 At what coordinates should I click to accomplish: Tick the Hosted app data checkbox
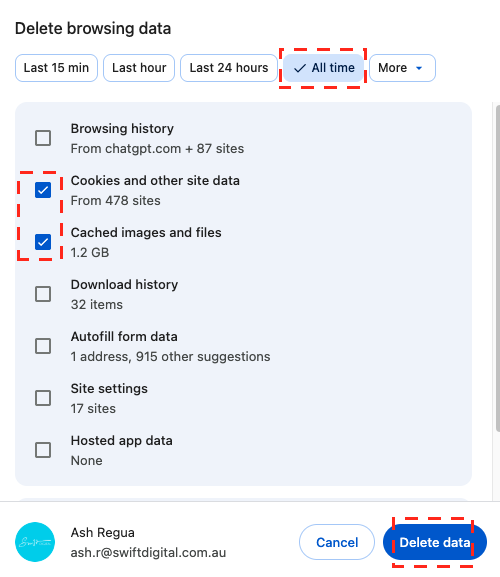coord(43,450)
